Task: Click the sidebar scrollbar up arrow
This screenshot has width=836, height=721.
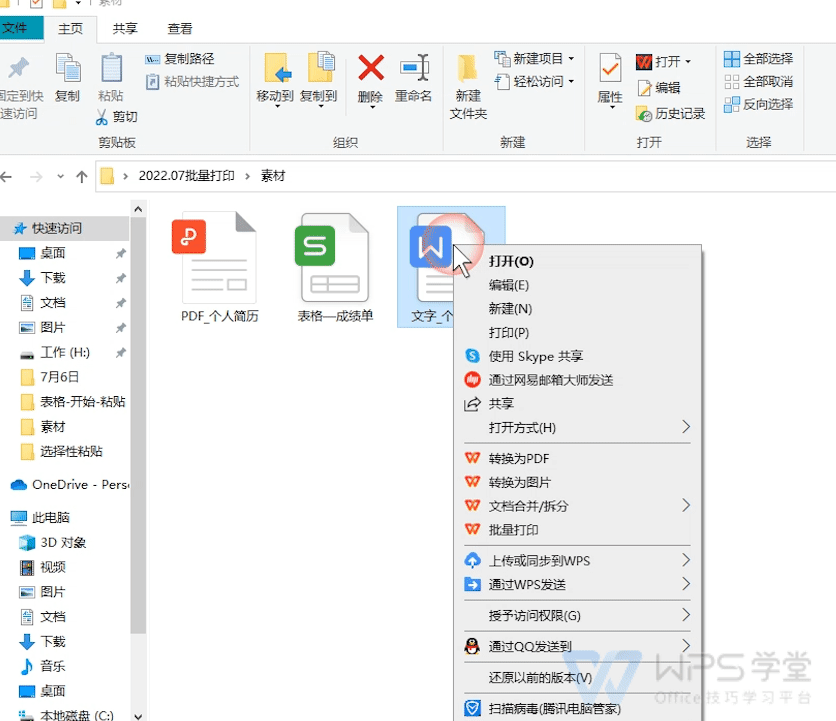Action: (138, 210)
